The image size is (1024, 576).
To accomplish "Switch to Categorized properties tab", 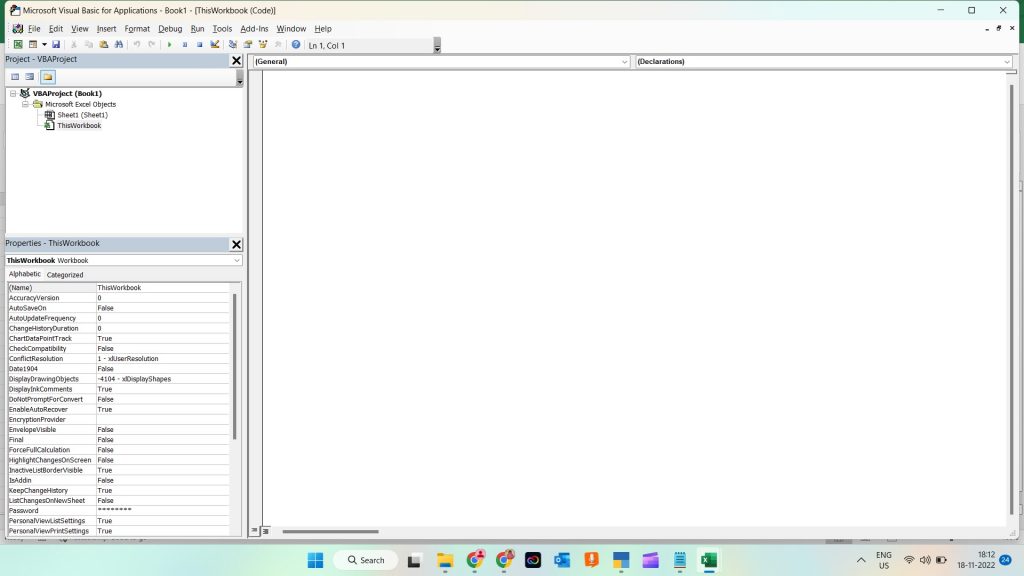I will tap(65, 275).
